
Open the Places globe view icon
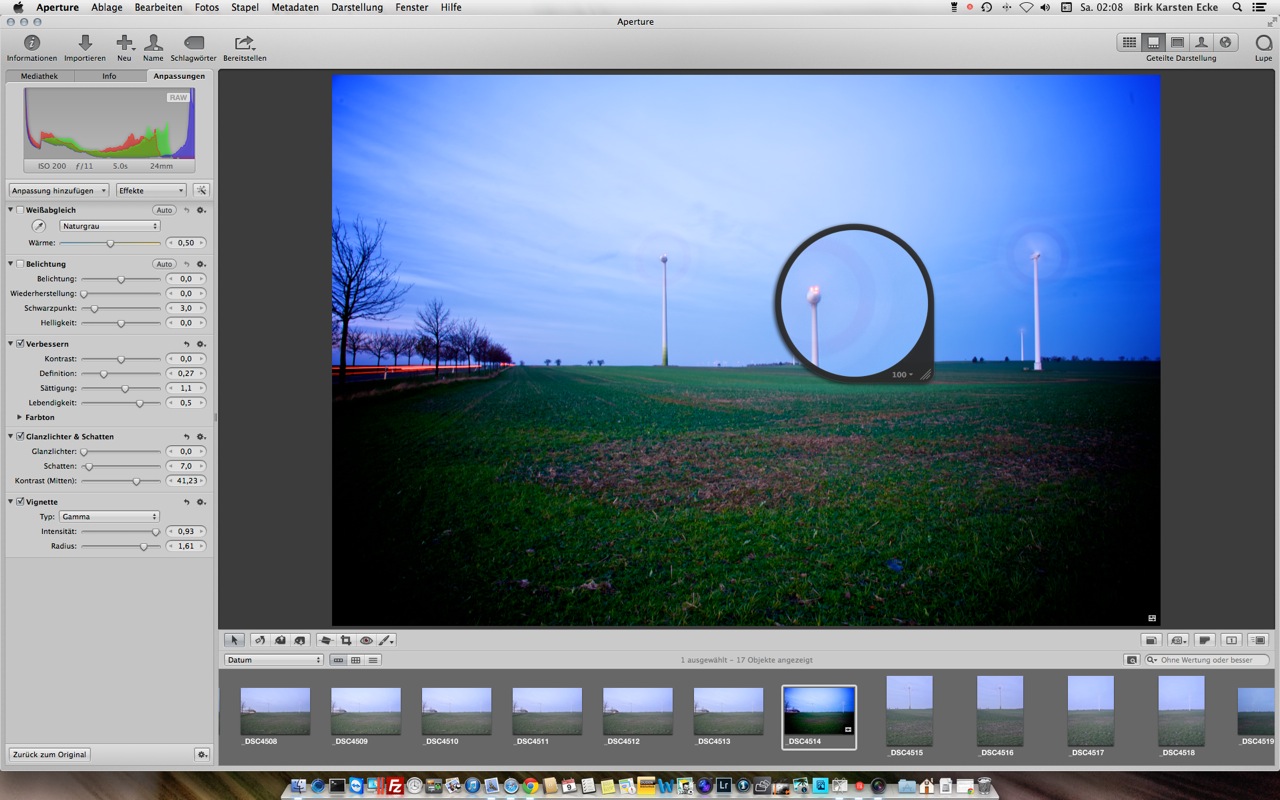[x=1225, y=43]
